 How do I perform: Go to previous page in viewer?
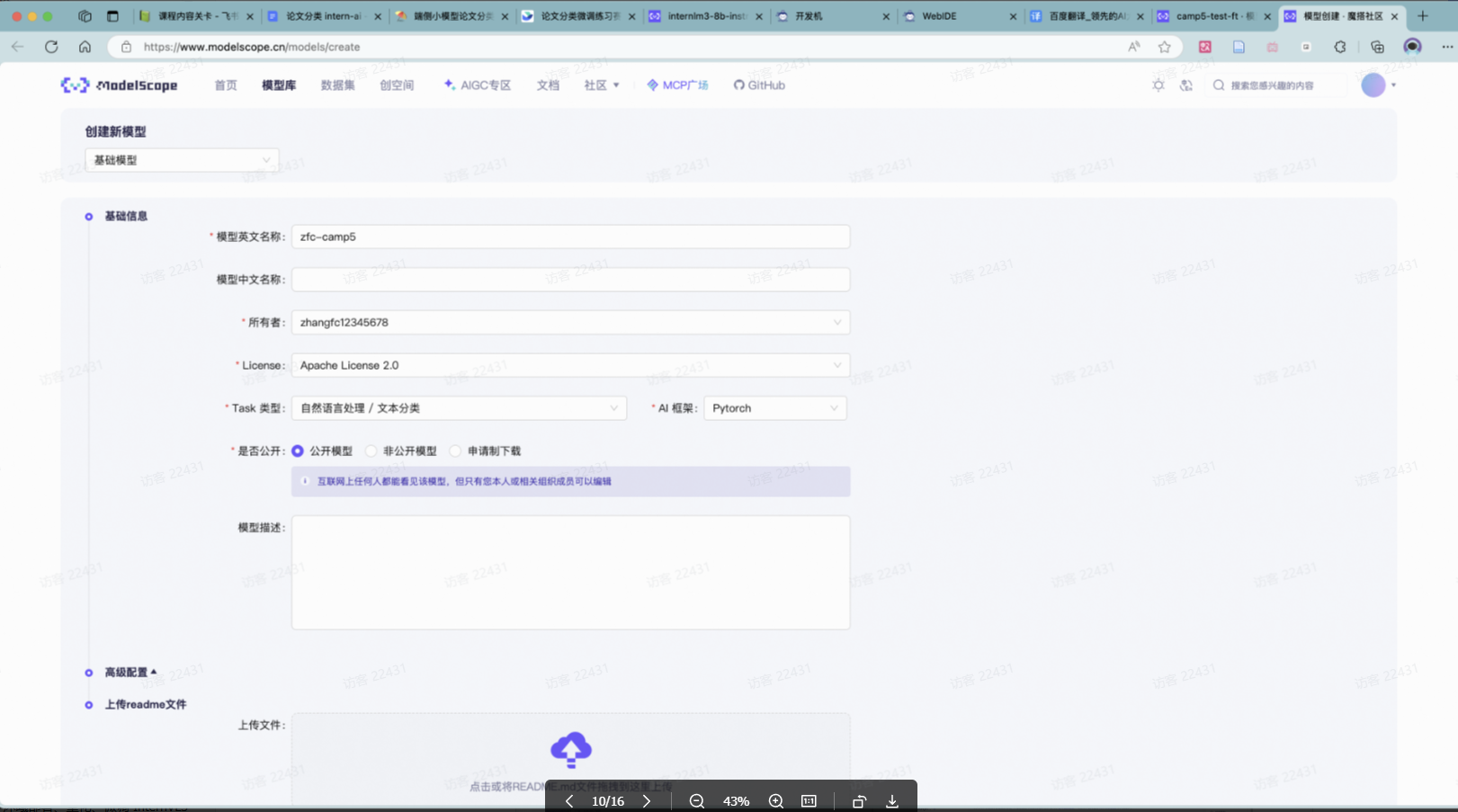coord(569,801)
